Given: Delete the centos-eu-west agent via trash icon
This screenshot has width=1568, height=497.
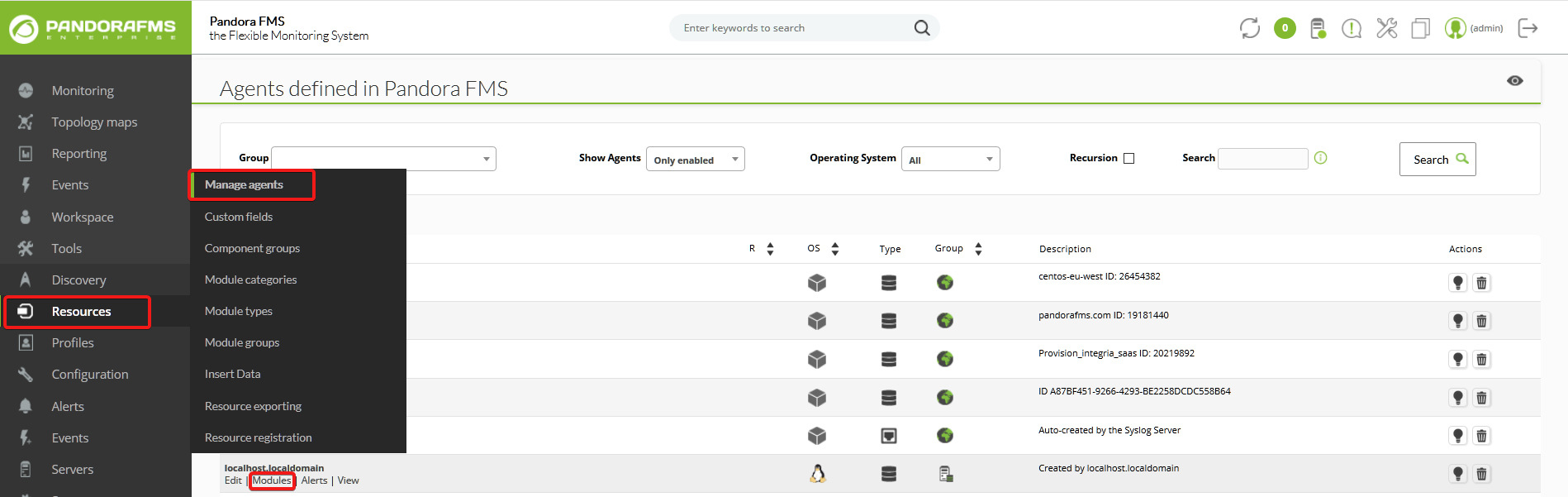Looking at the screenshot, I should click(1482, 283).
